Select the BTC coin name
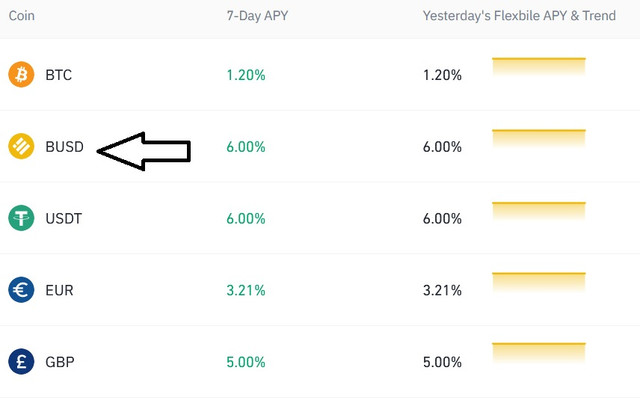The width and height of the screenshot is (640, 400). [x=58, y=75]
